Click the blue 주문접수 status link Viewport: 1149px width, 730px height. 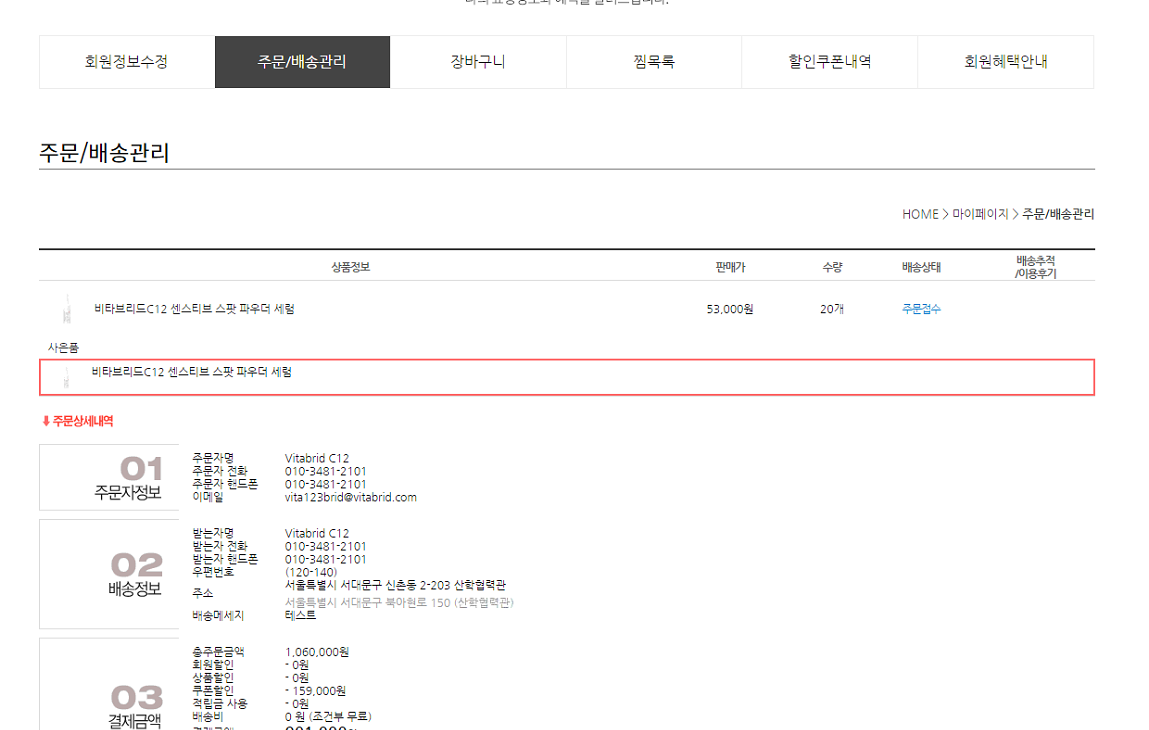pos(921,309)
